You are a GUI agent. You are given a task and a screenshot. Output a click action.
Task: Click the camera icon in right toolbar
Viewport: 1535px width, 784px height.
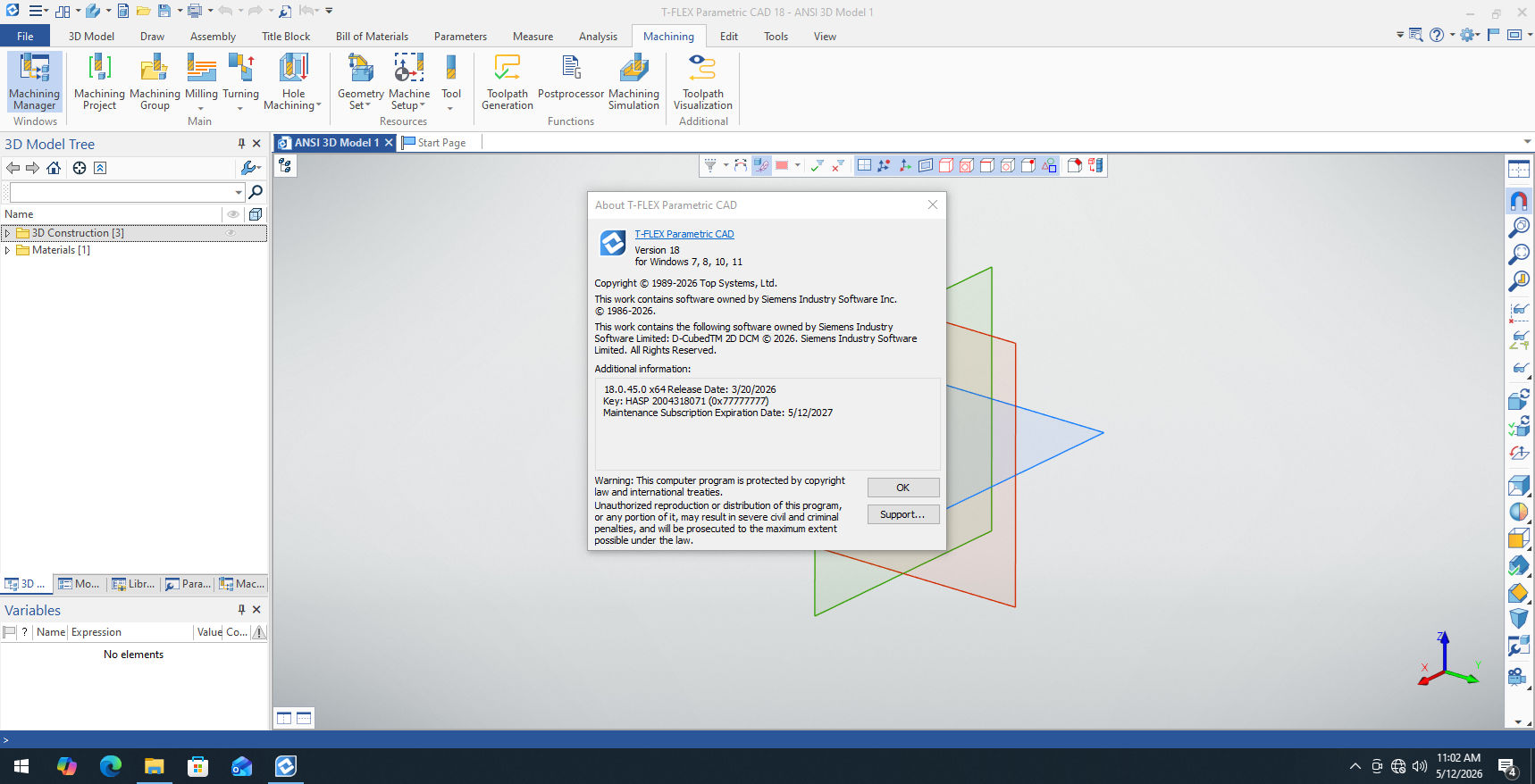pyautogui.click(x=1517, y=676)
